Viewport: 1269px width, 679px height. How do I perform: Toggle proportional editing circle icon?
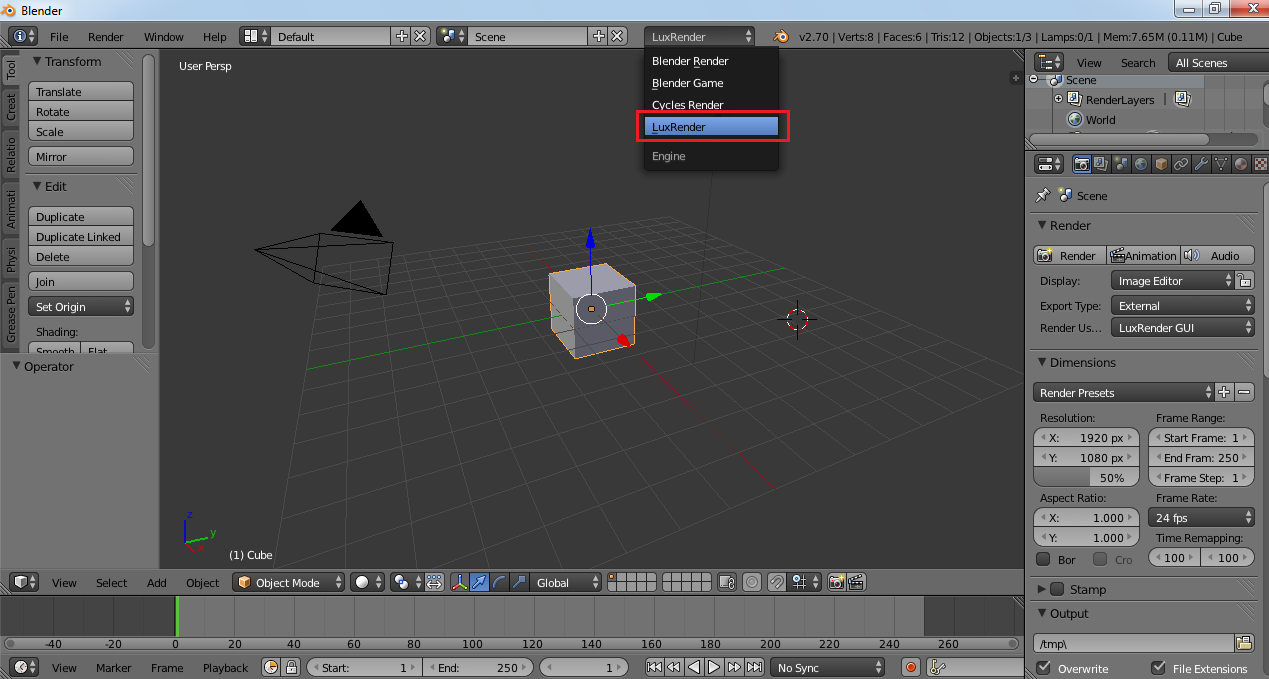click(x=751, y=582)
